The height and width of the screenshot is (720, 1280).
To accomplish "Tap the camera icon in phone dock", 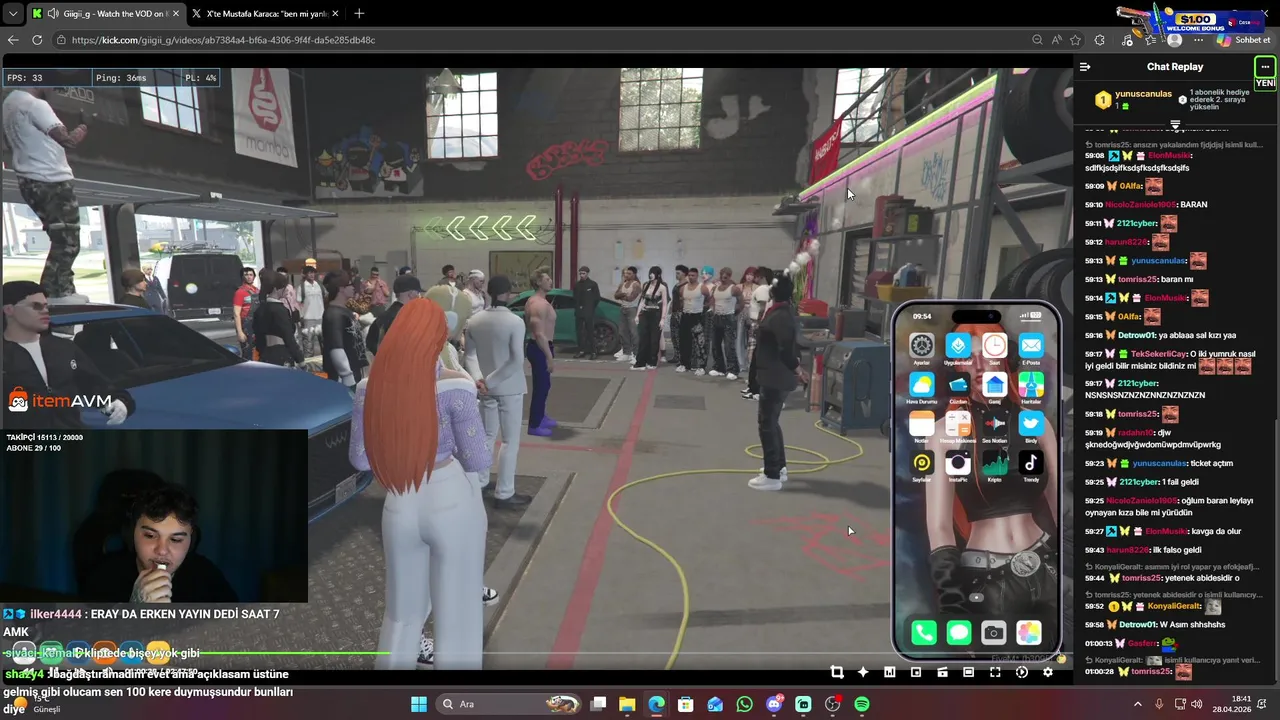I will pos(994,632).
